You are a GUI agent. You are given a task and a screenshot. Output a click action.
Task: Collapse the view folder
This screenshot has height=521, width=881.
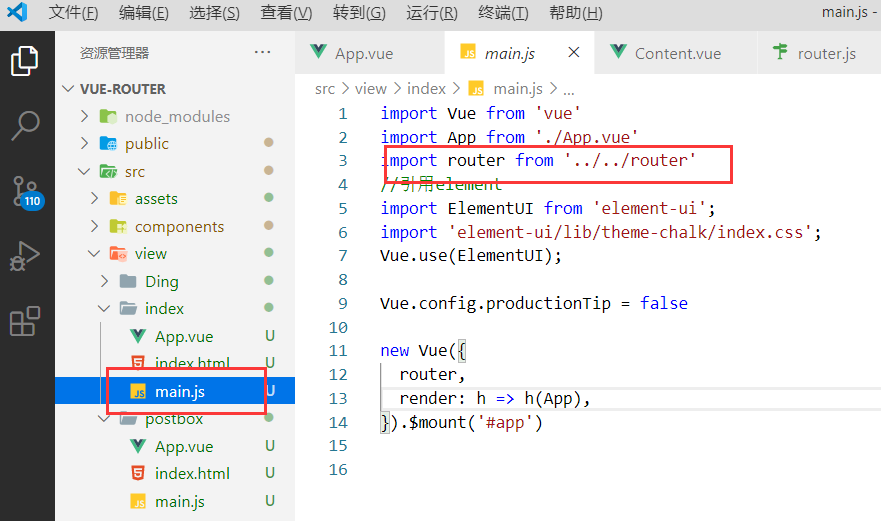(94, 253)
